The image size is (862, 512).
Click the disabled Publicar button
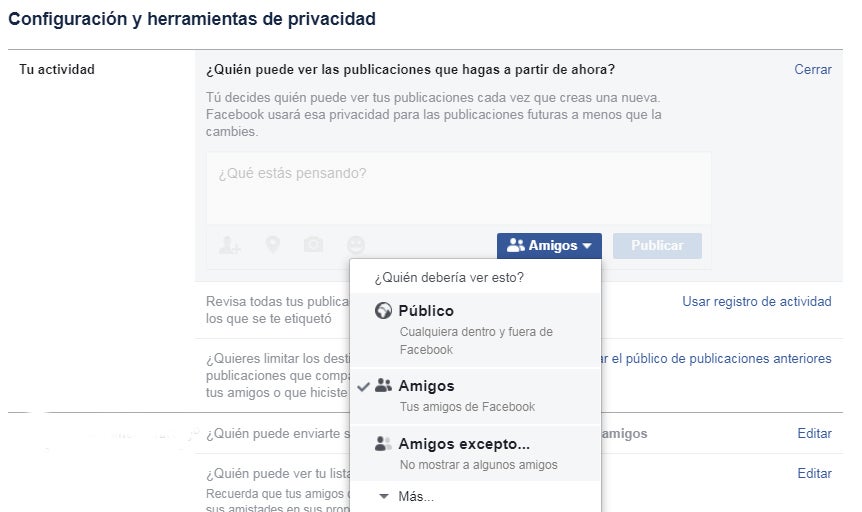[x=657, y=245]
